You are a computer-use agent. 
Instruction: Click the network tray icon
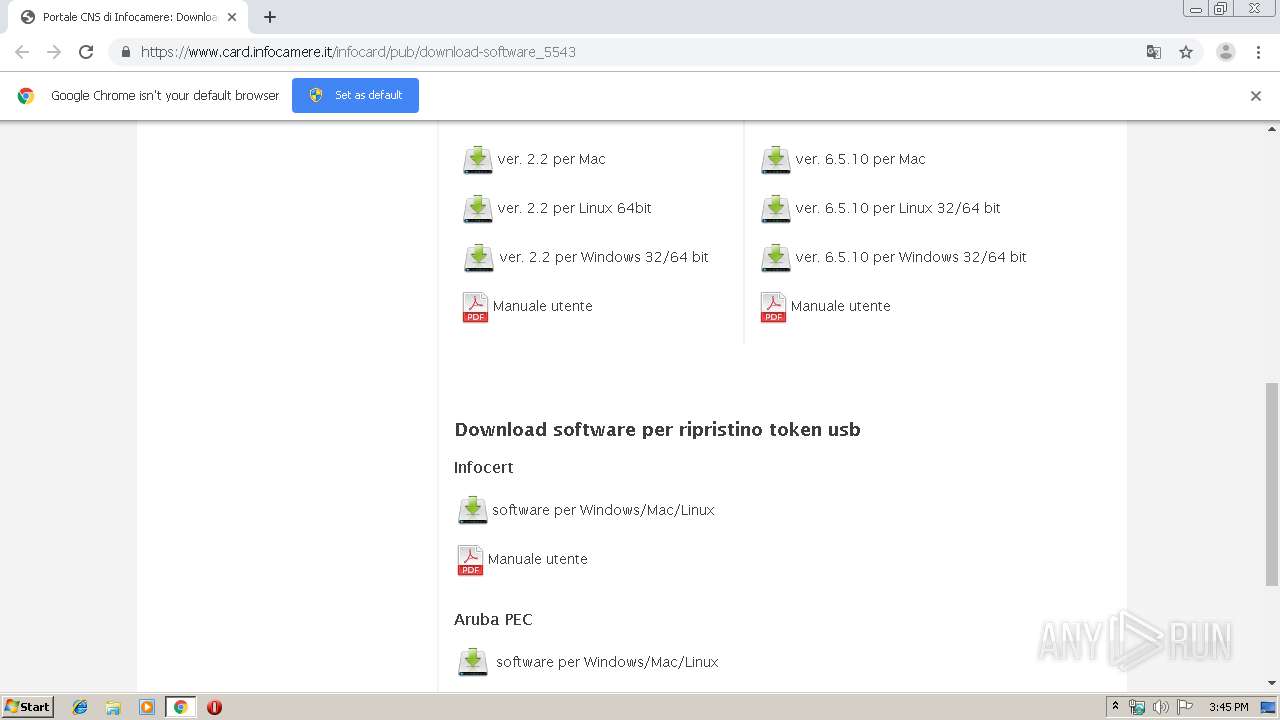coord(1137,707)
